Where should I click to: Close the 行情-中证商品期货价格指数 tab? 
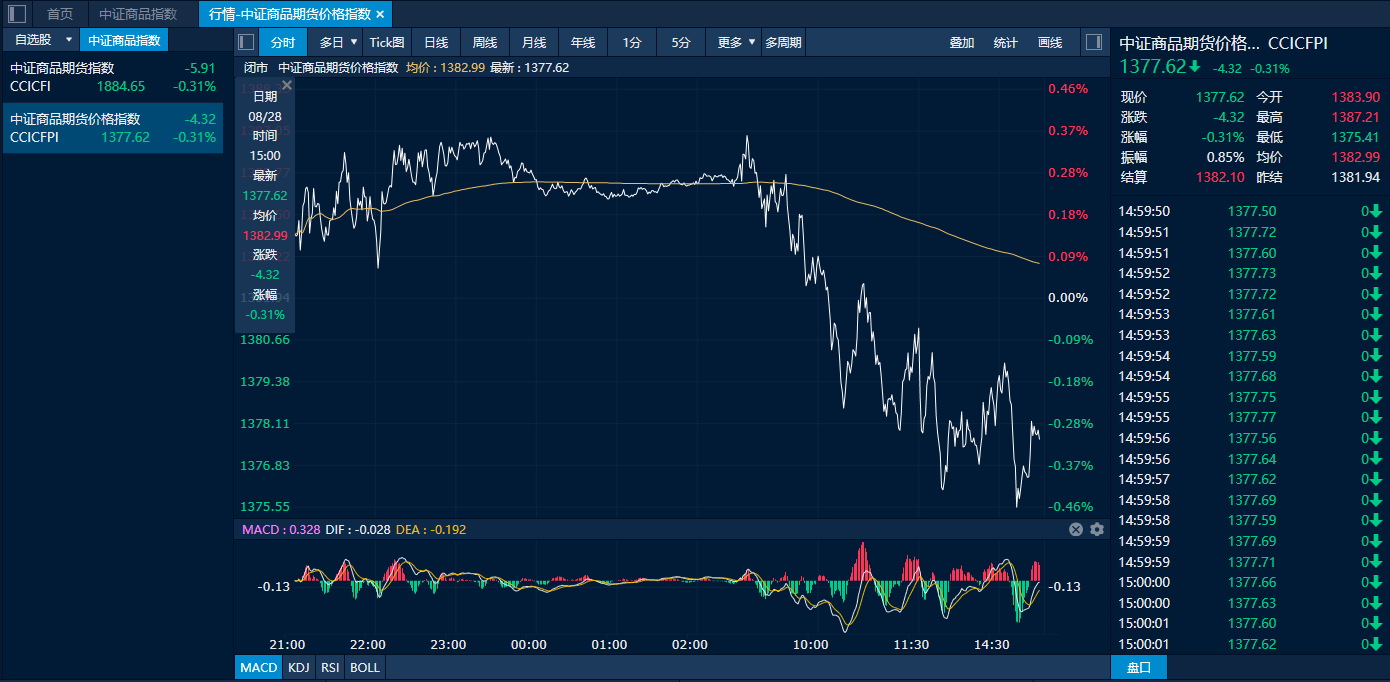click(380, 14)
